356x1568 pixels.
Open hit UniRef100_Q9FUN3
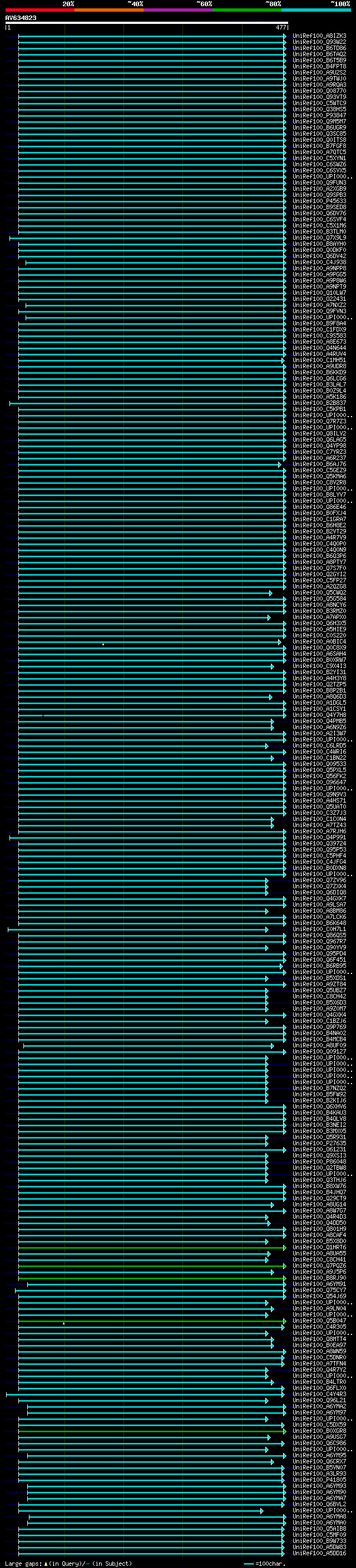(x=319, y=182)
